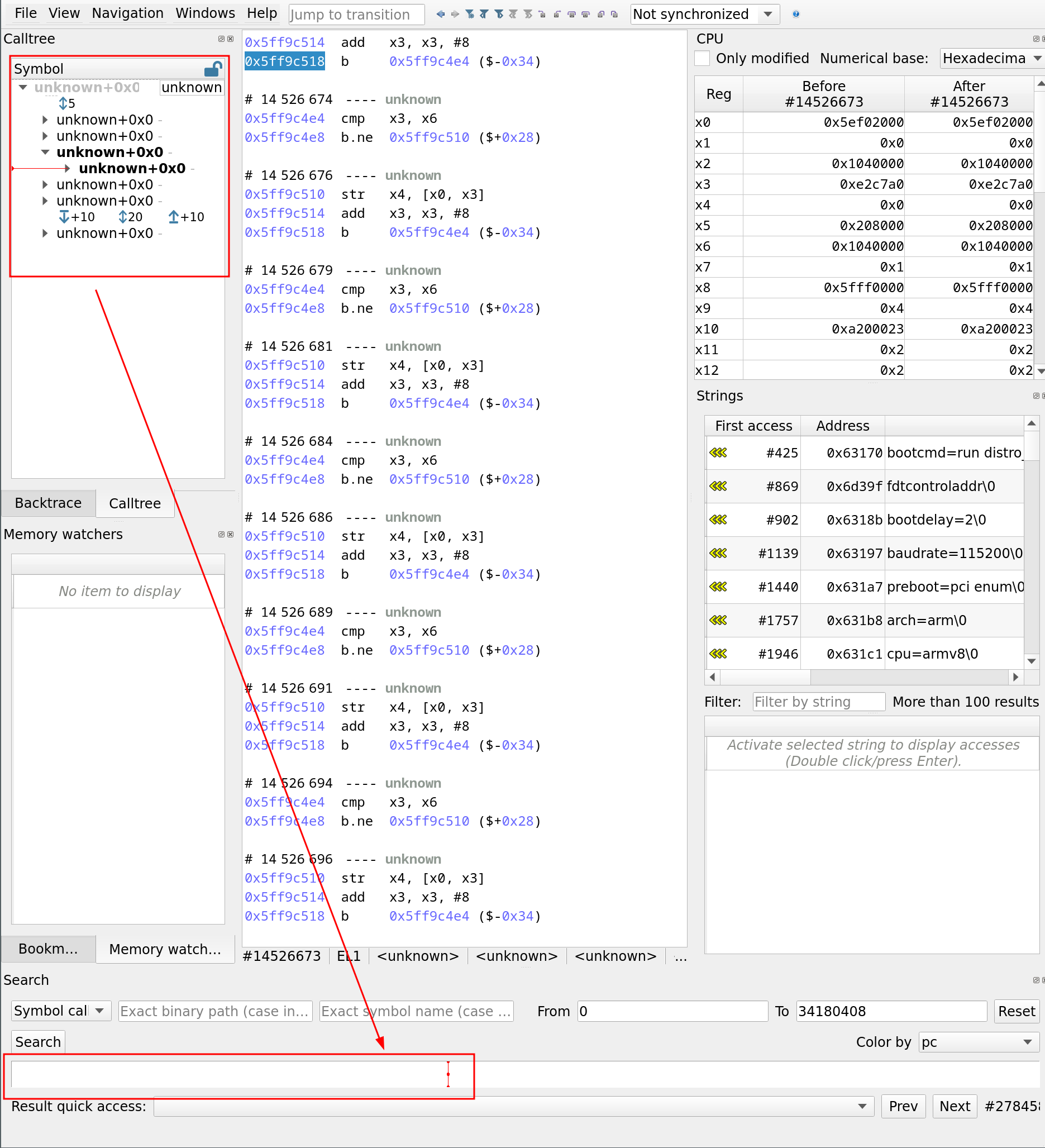Click the Reset button in Search
This screenshot has height=1148, width=1045.
(1016, 1011)
